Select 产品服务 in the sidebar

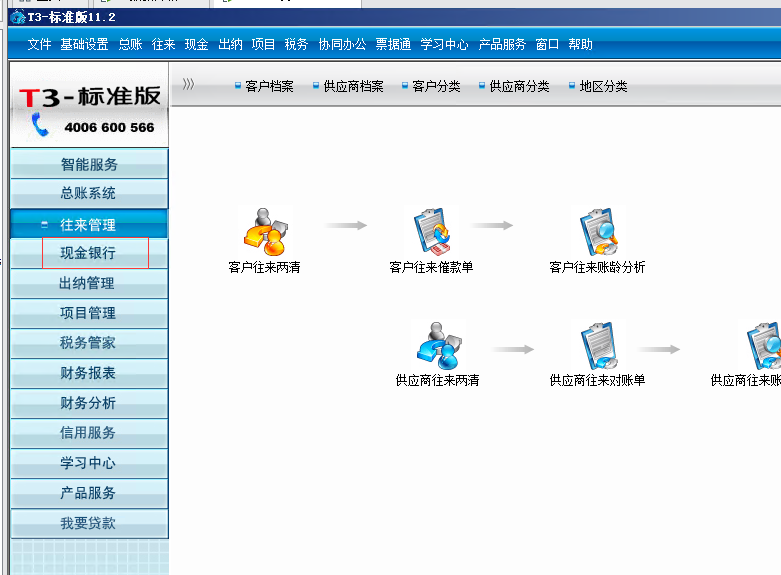point(89,493)
